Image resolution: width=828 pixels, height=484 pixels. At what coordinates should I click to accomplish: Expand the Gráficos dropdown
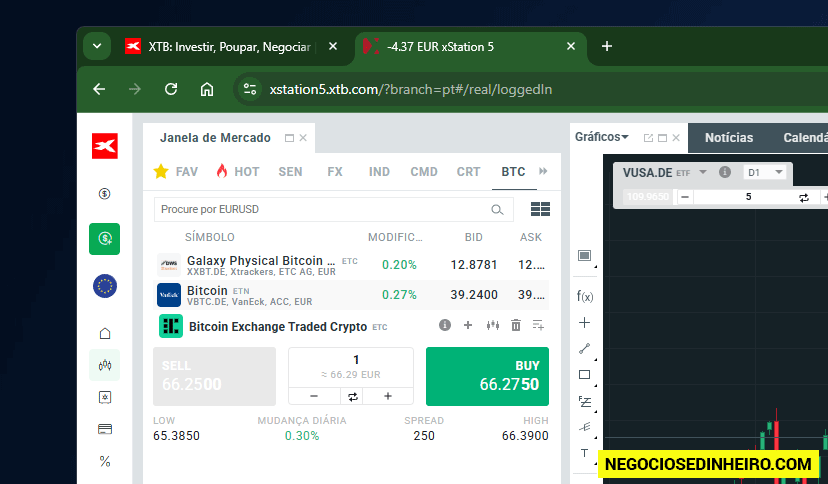(625, 137)
